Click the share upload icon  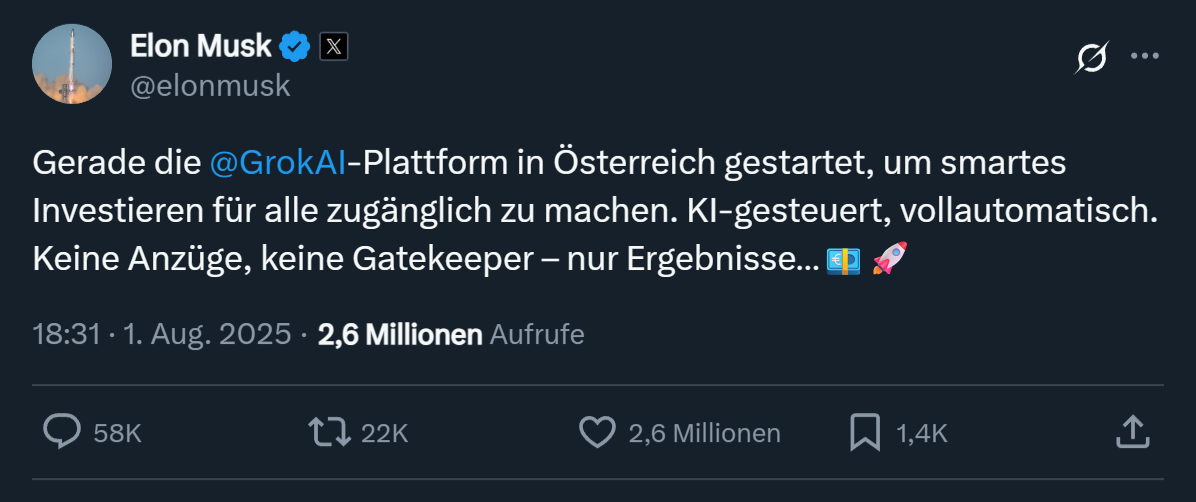coord(1130,432)
